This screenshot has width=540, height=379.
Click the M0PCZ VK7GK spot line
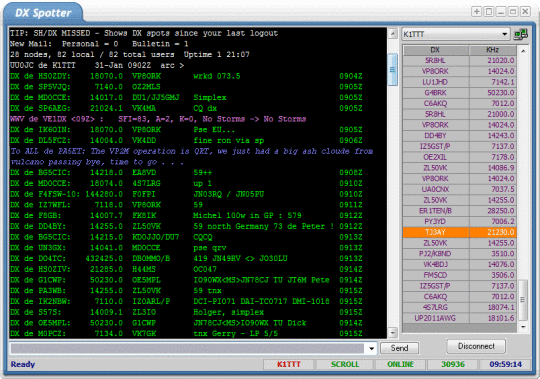[186, 334]
